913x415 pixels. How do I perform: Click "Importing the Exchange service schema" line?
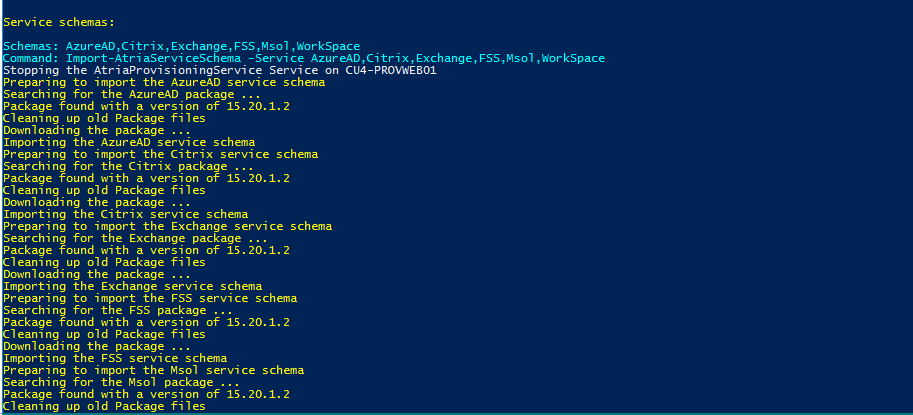[x=133, y=286]
